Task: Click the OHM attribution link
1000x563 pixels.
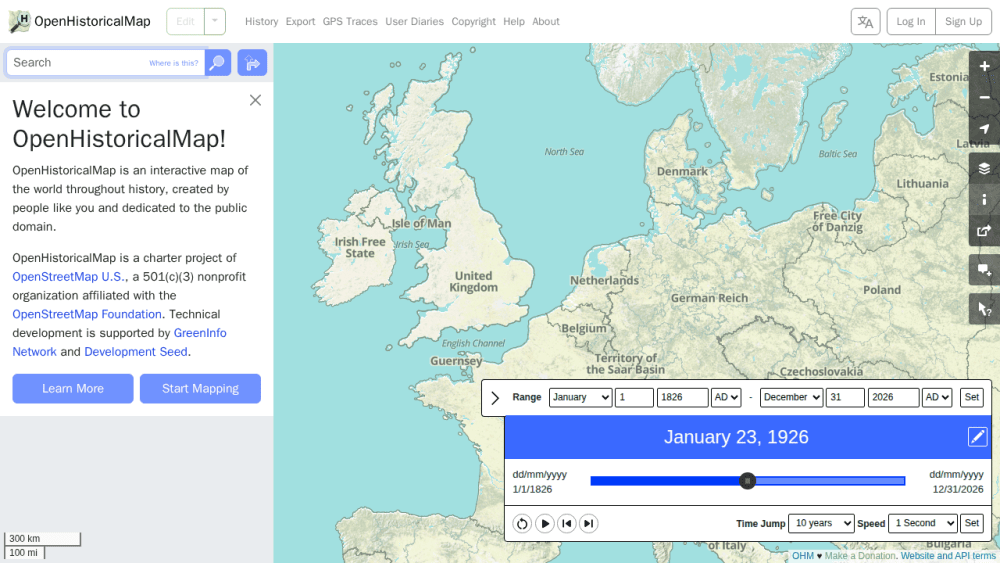Action: (802, 556)
